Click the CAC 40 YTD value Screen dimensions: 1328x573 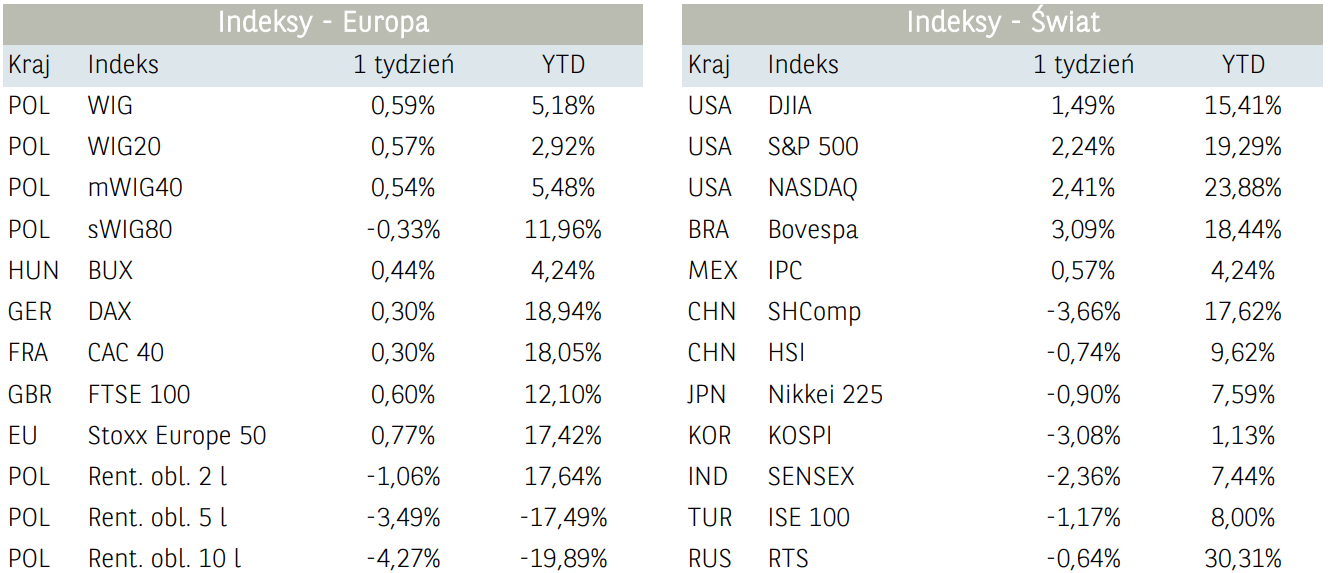[563, 353]
